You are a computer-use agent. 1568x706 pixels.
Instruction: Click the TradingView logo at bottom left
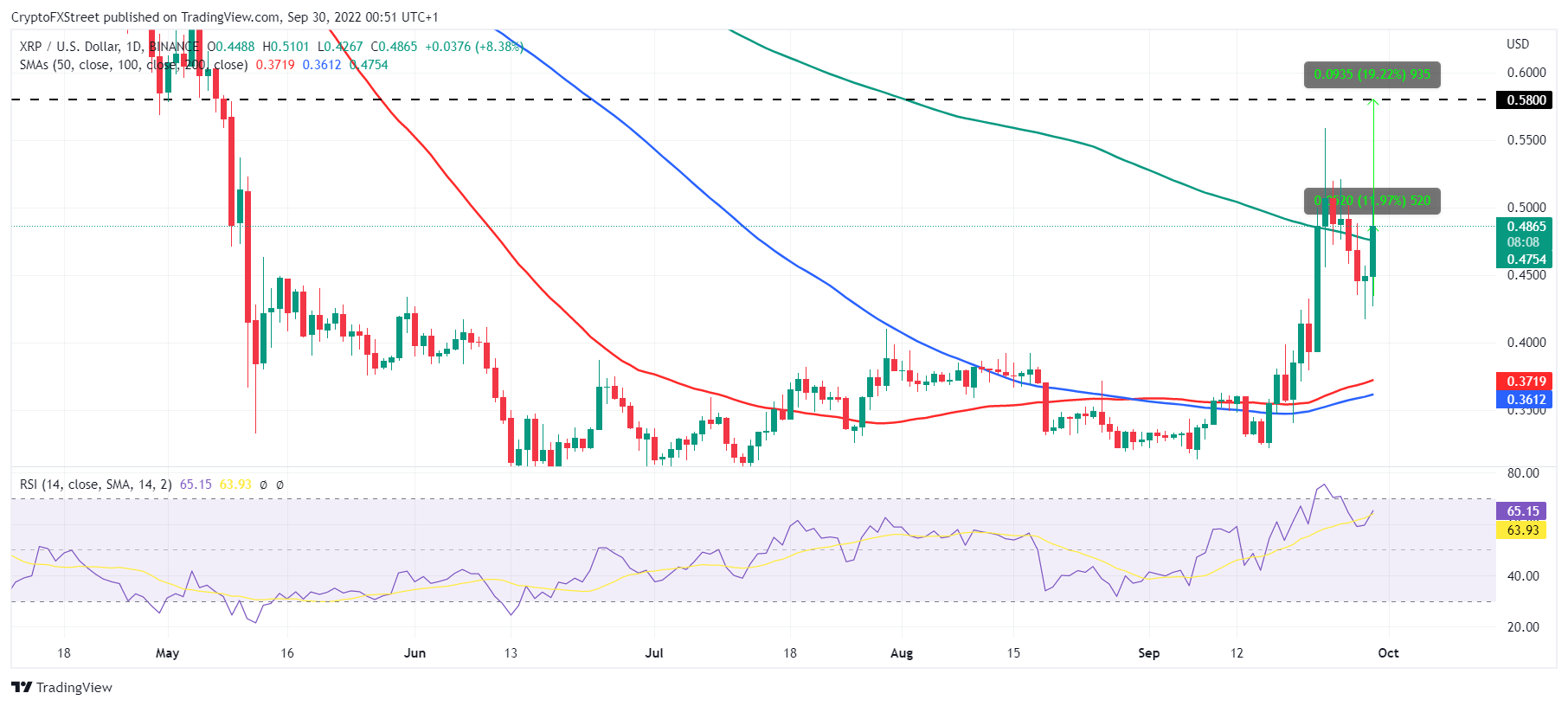point(62,687)
